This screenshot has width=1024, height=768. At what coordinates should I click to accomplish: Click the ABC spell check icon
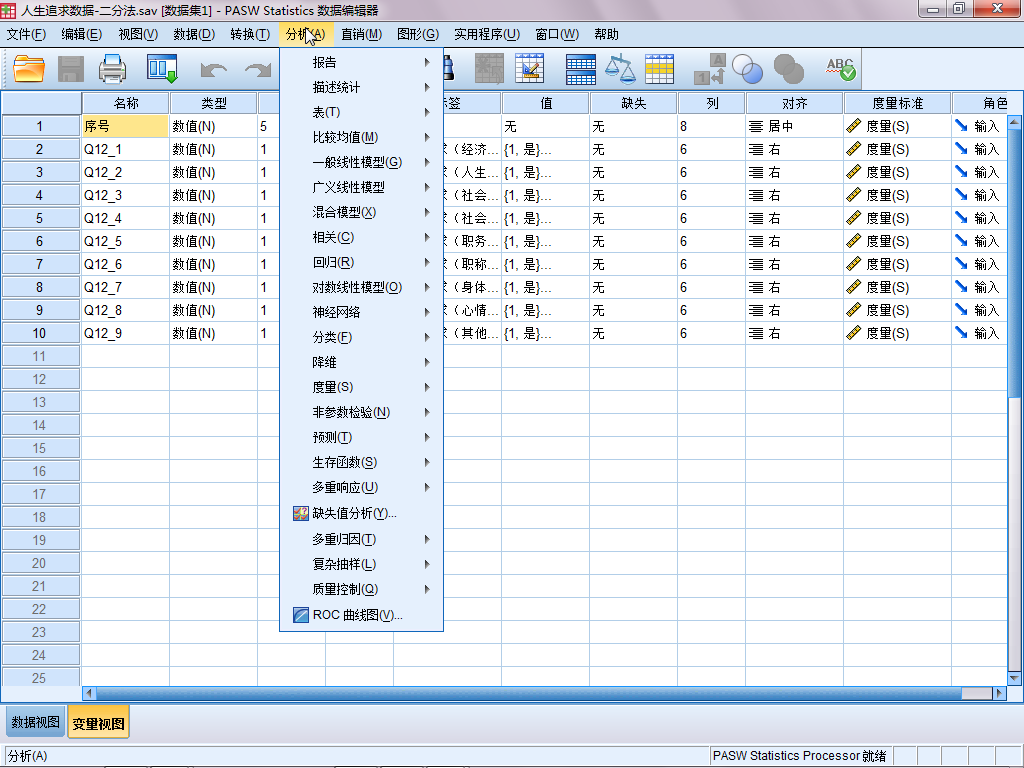click(x=840, y=69)
